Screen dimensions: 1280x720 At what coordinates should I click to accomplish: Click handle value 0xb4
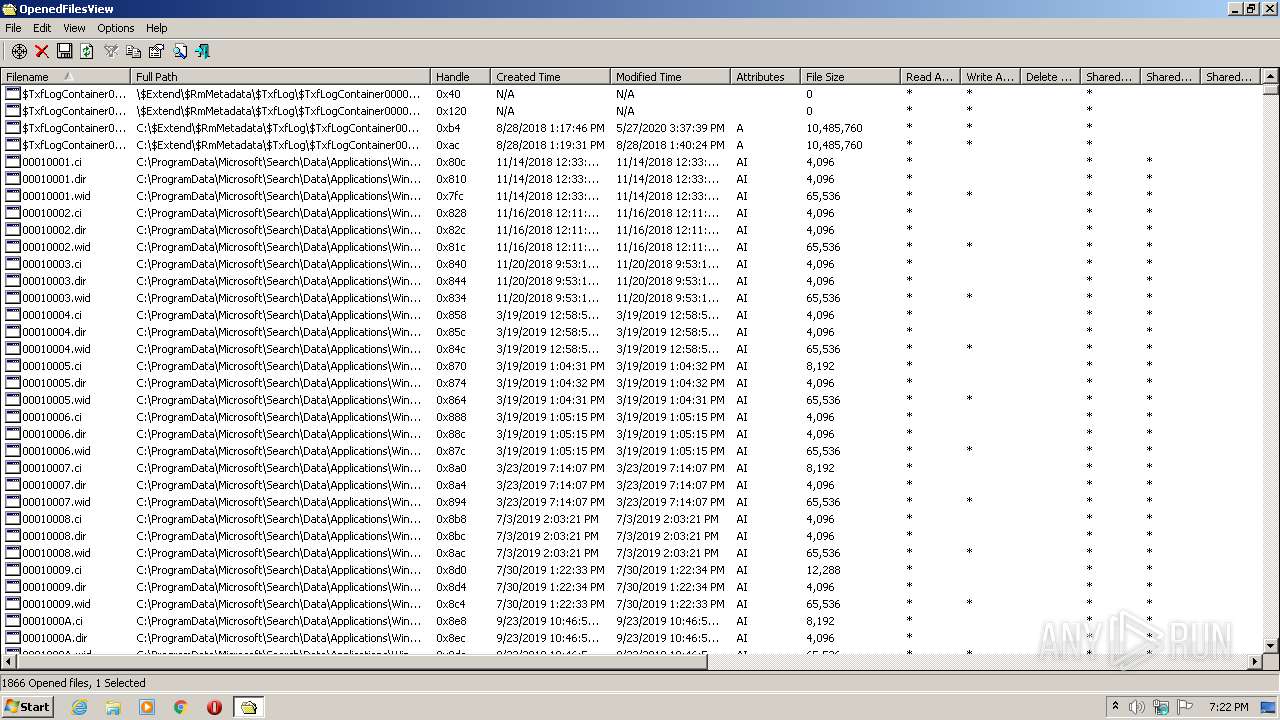(x=448, y=128)
